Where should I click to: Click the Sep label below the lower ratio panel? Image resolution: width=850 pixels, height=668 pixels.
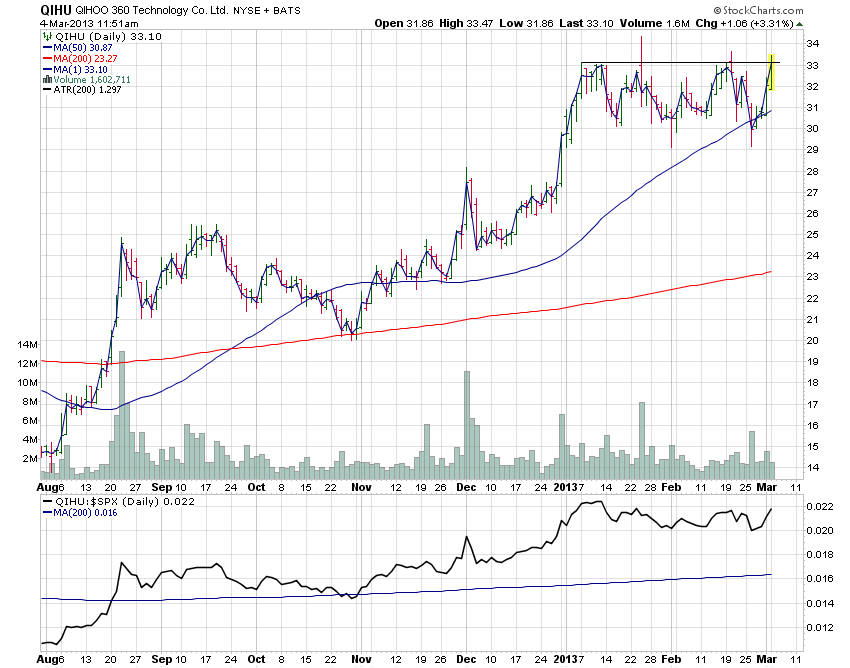tap(162, 659)
